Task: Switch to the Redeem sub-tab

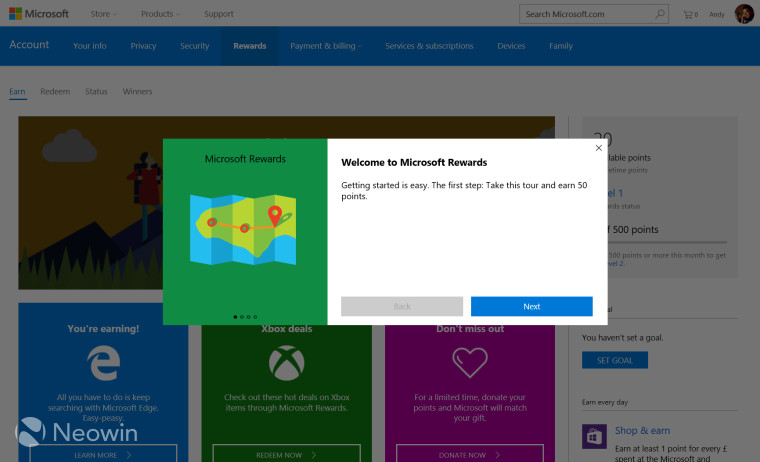Action: coord(55,92)
